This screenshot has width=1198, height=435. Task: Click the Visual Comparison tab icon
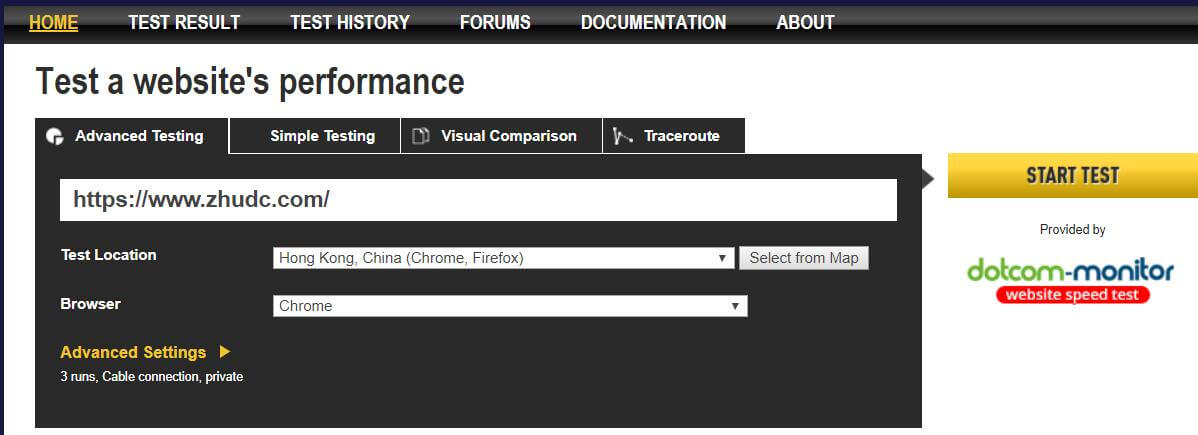[x=422, y=136]
